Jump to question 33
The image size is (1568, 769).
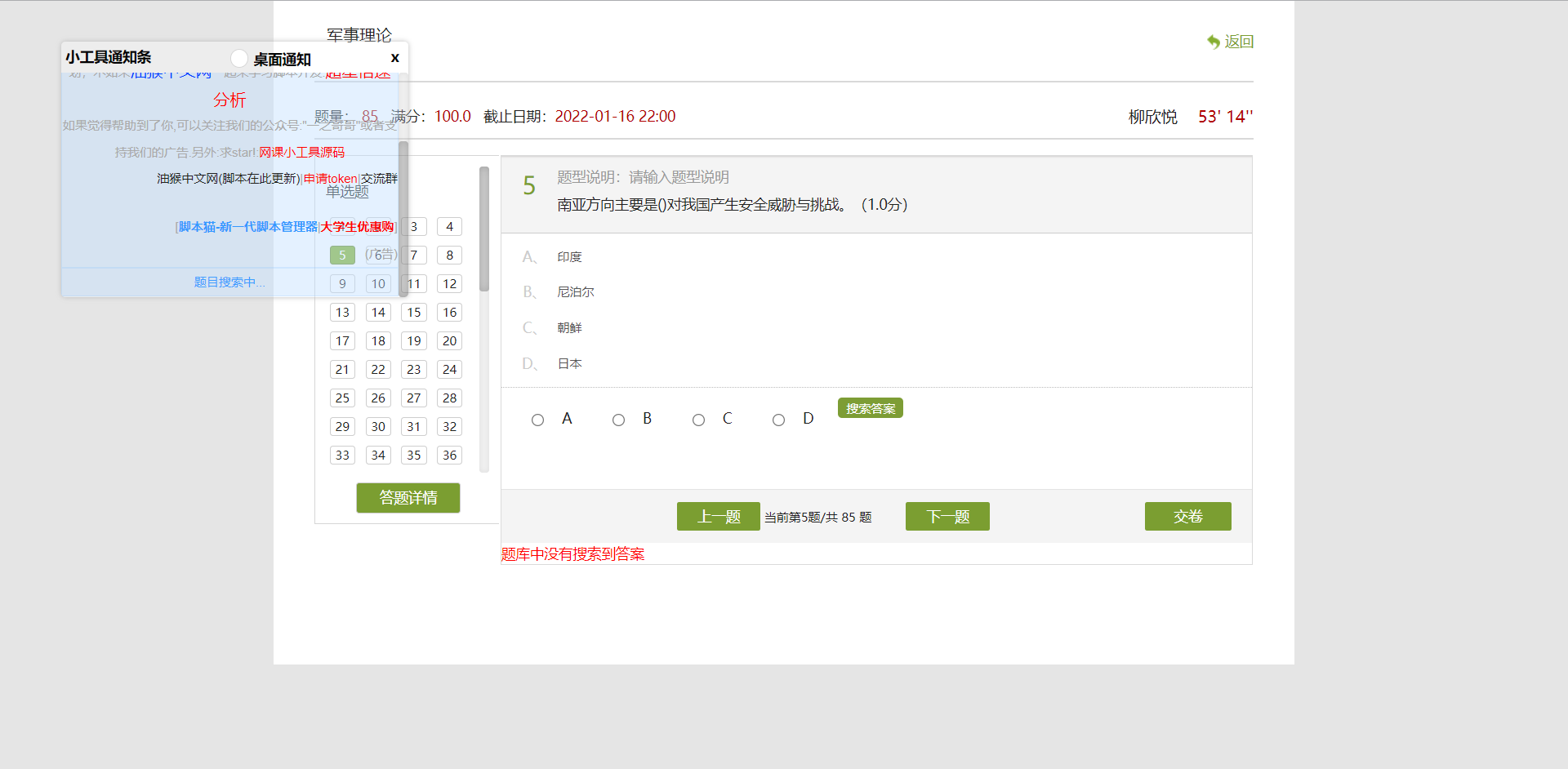pyautogui.click(x=342, y=456)
